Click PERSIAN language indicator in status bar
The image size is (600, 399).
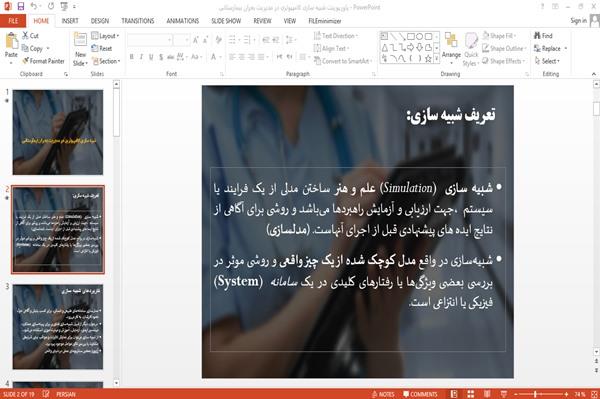point(66,394)
